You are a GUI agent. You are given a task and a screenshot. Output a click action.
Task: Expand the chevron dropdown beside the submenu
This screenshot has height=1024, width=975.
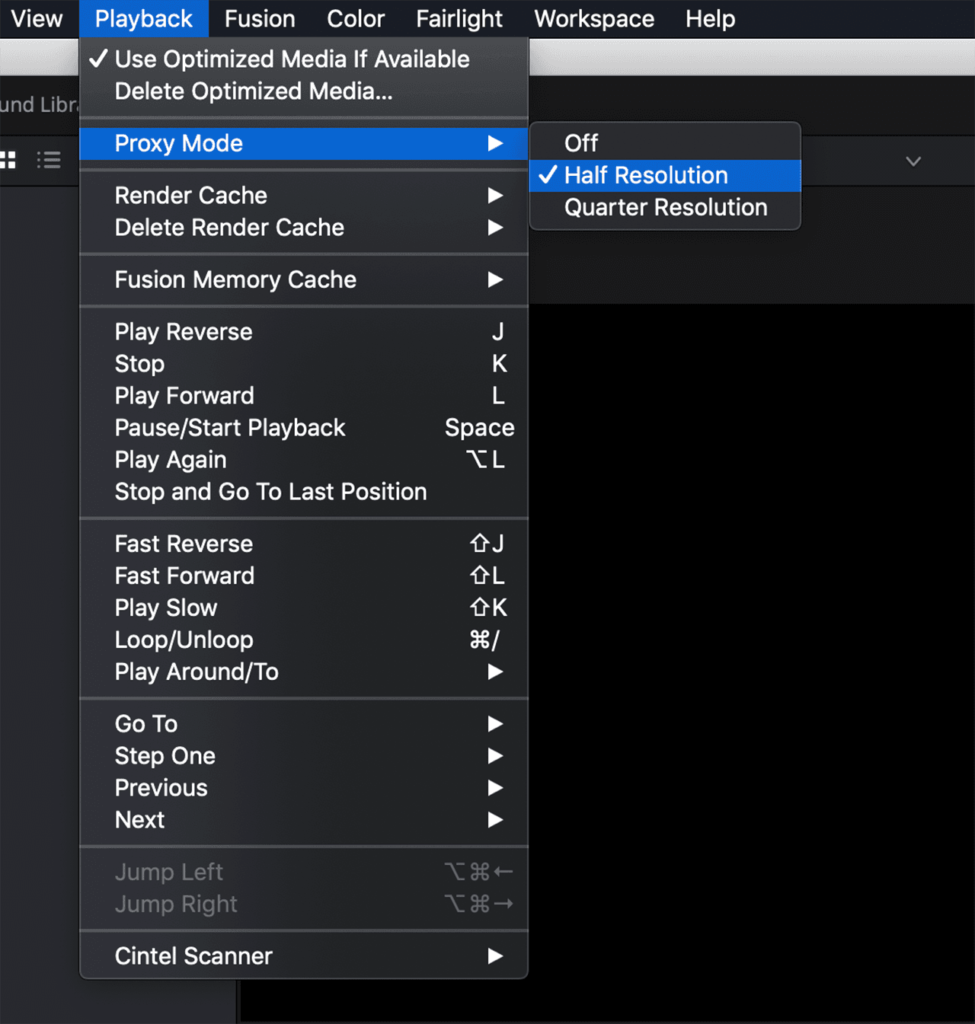click(913, 161)
